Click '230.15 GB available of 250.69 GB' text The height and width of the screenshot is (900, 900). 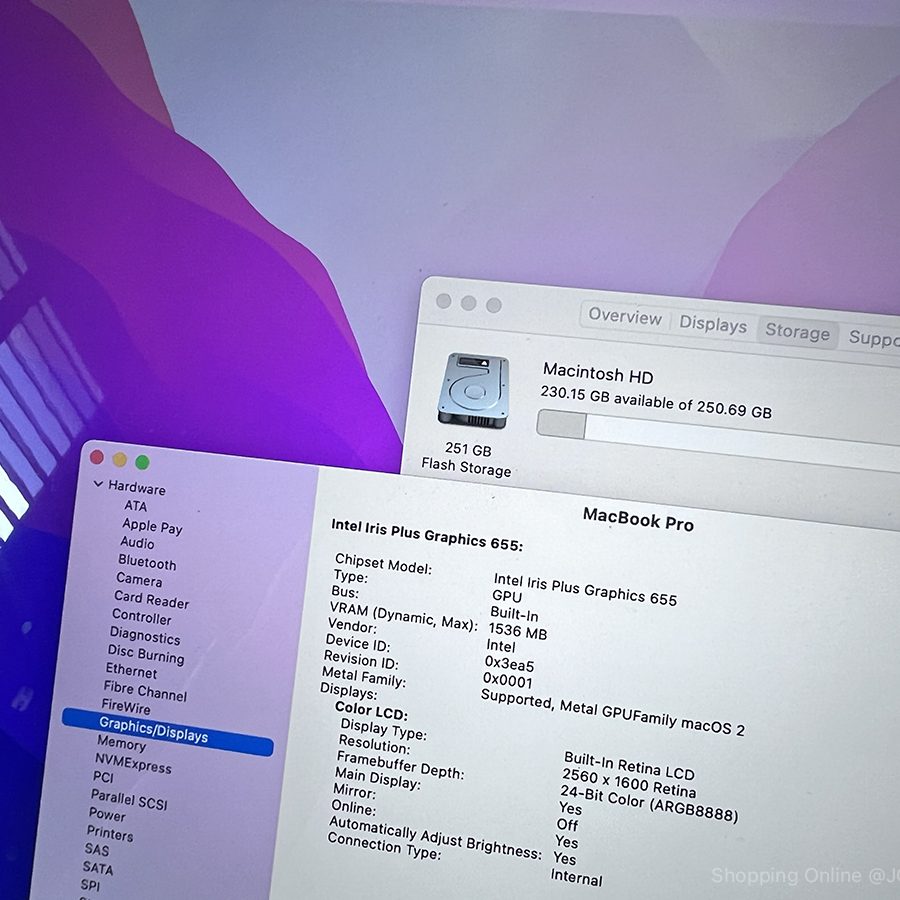pyautogui.click(x=656, y=402)
